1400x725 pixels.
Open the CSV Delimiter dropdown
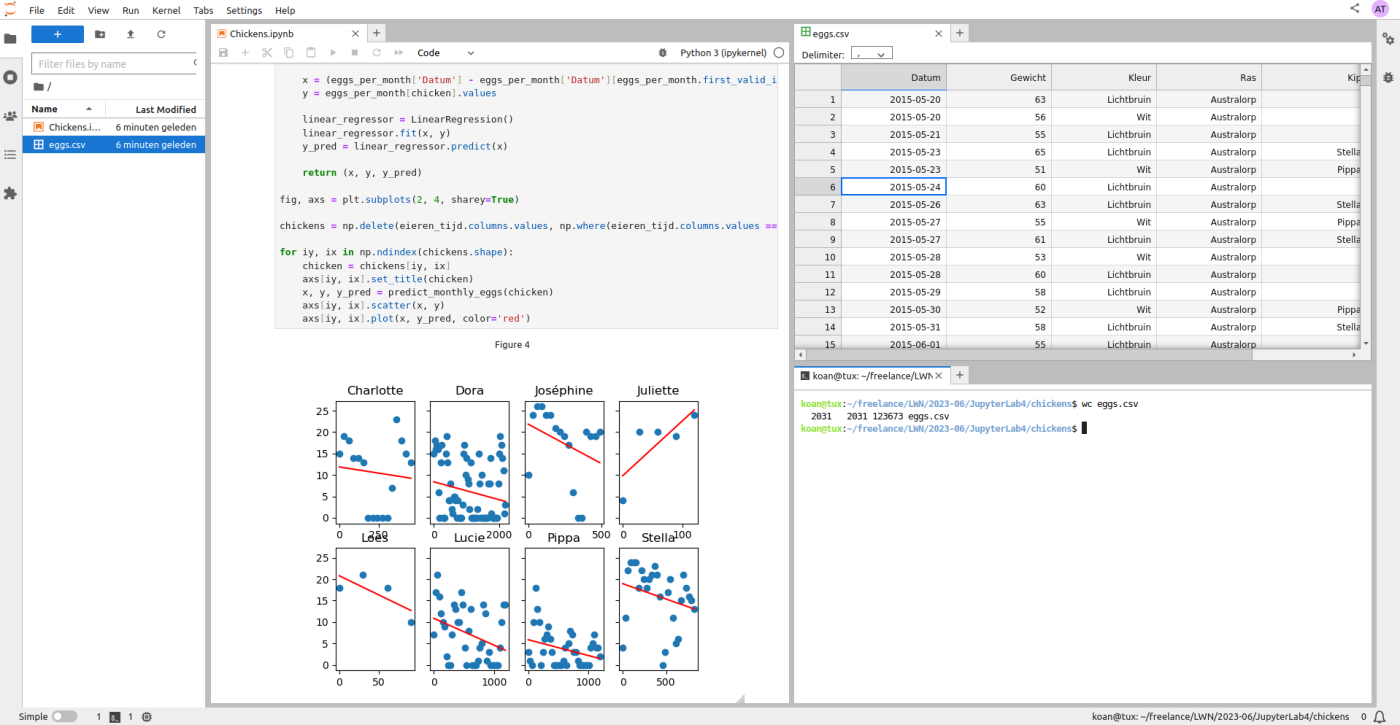869,54
